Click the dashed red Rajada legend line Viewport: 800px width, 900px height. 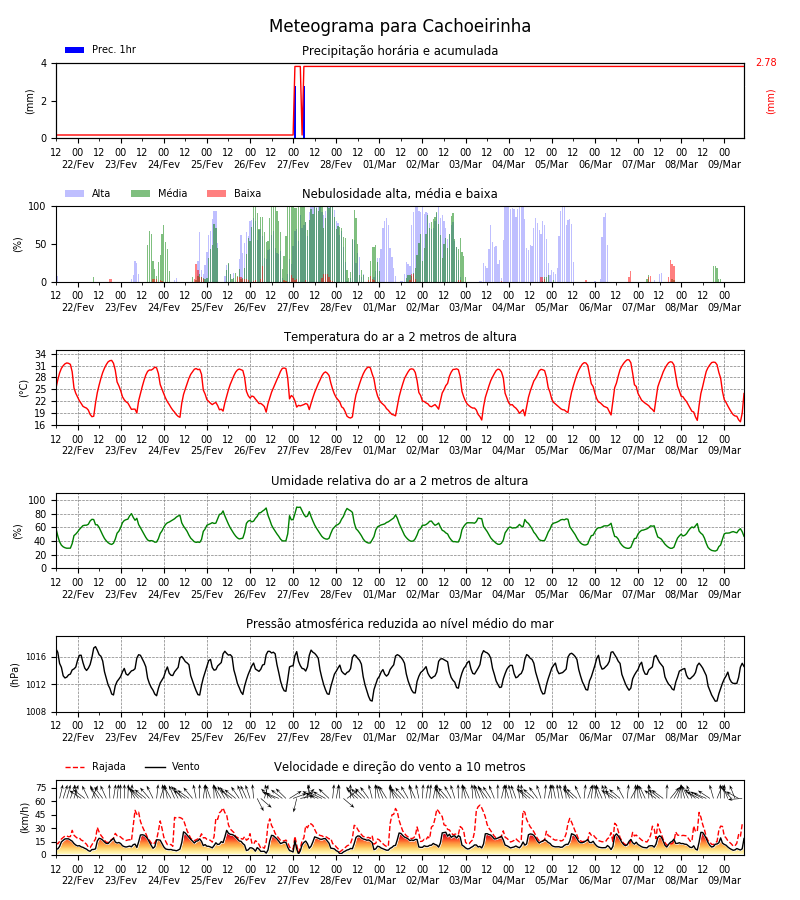click(75, 767)
